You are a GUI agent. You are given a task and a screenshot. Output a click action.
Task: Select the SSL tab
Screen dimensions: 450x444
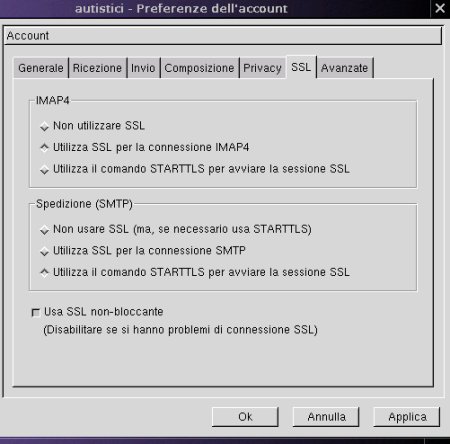pyautogui.click(x=301, y=67)
